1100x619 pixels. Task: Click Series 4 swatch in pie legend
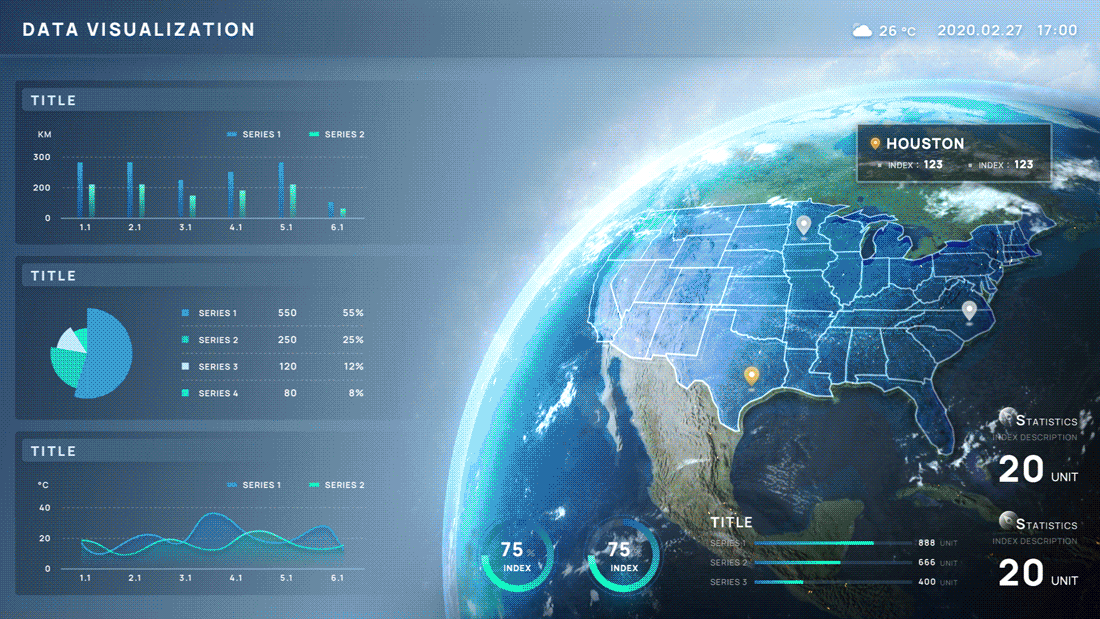click(185, 393)
